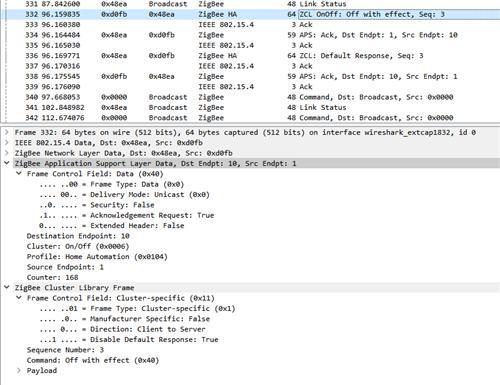Select packet 336 ZCL Default Response row
Image resolution: width=500 pixels, height=385 pixels.
250,56
